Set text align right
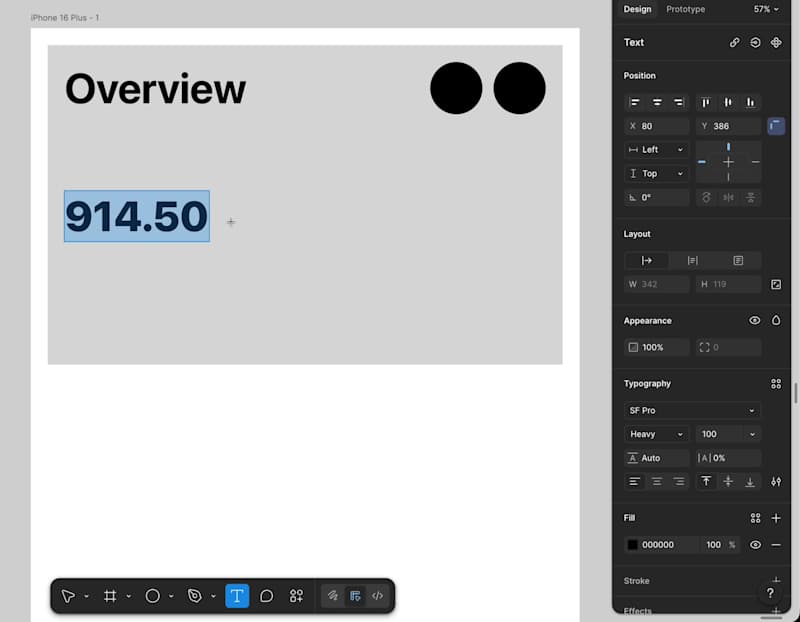 679,482
